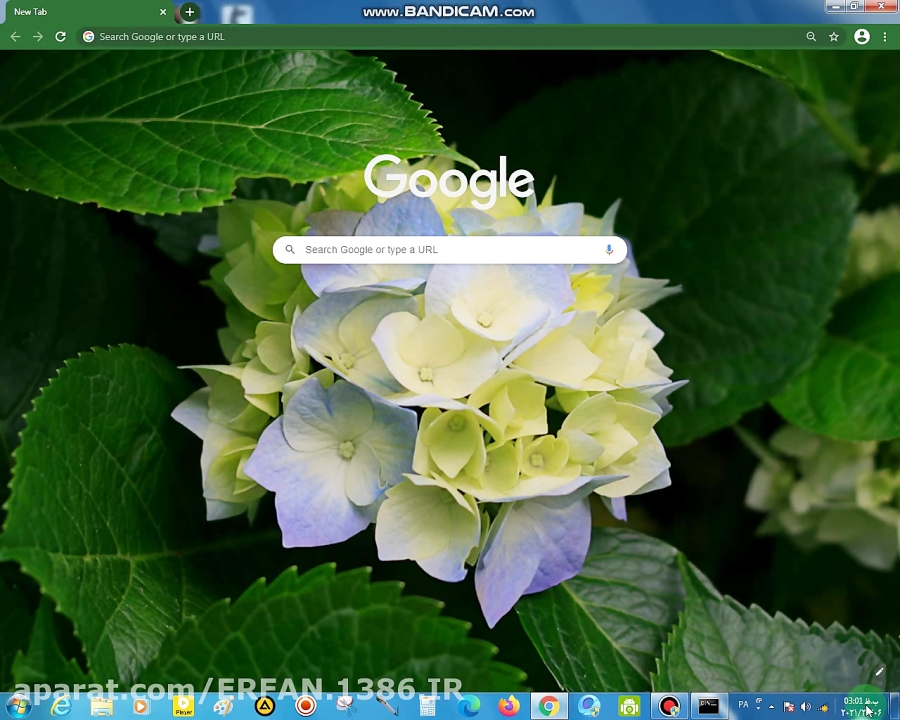Viewport: 900px width, 720px height.
Task: Open the Action Center flag icon in the tray
Action: pyautogui.click(x=789, y=707)
